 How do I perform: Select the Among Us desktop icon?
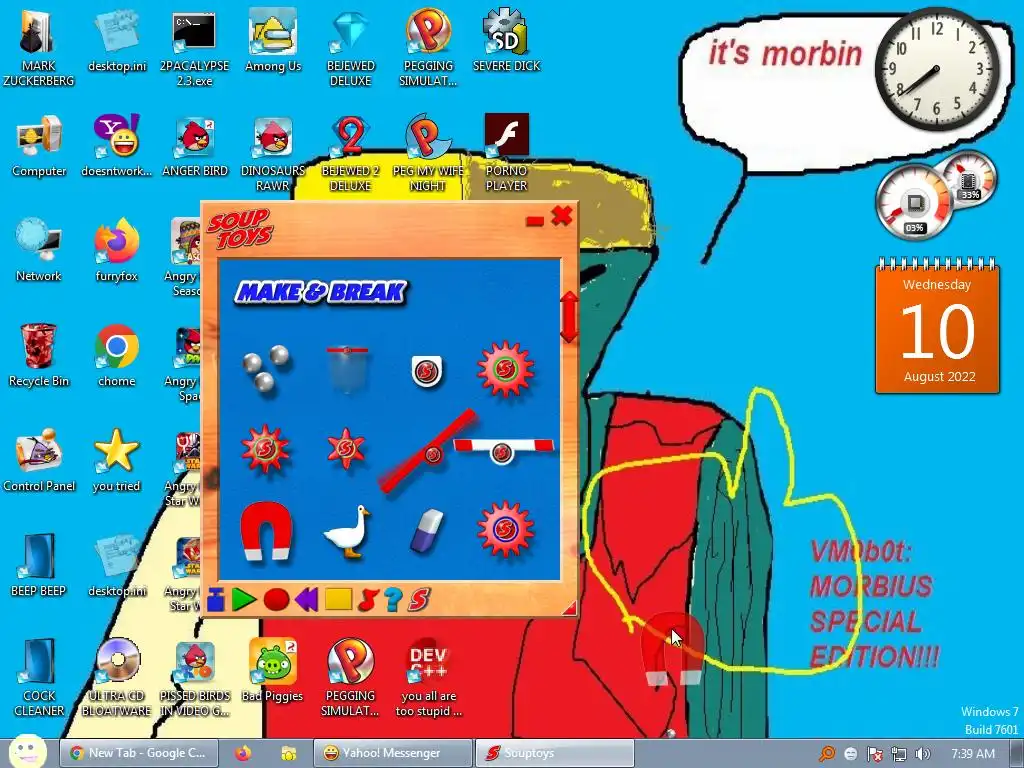coord(273,40)
